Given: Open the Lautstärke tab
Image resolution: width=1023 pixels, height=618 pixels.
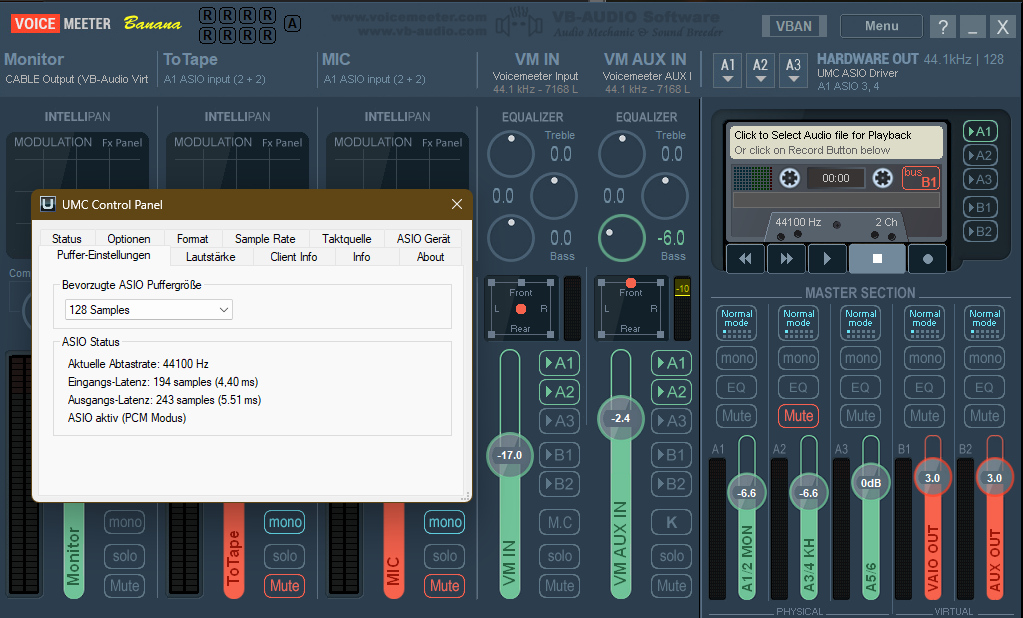Looking at the screenshot, I should point(210,257).
